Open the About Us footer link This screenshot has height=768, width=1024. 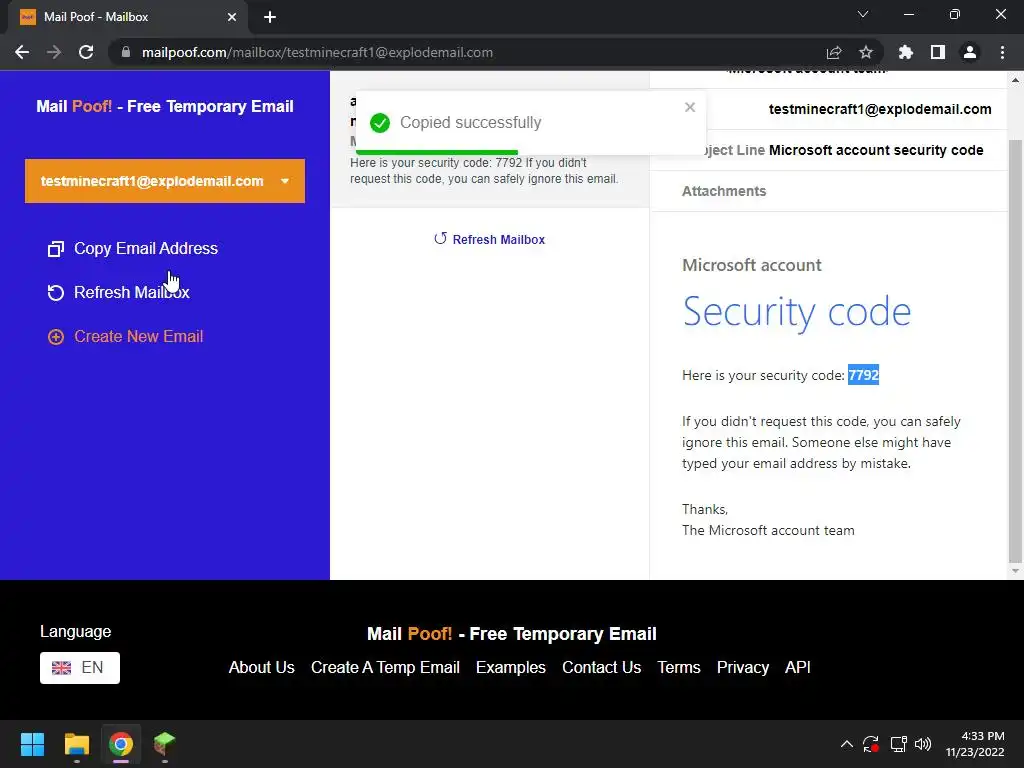(261, 667)
